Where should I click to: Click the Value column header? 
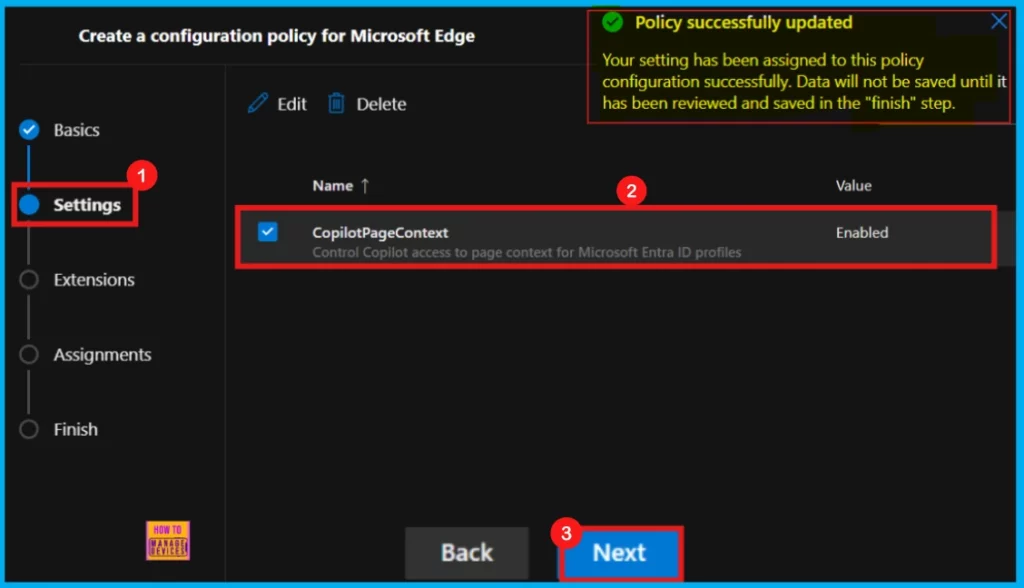pyautogui.click(x=854, y=186)
